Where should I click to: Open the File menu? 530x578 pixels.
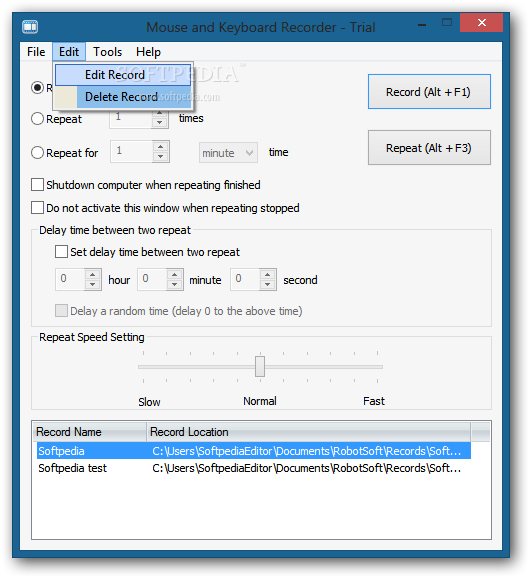(x=36, y=52)
